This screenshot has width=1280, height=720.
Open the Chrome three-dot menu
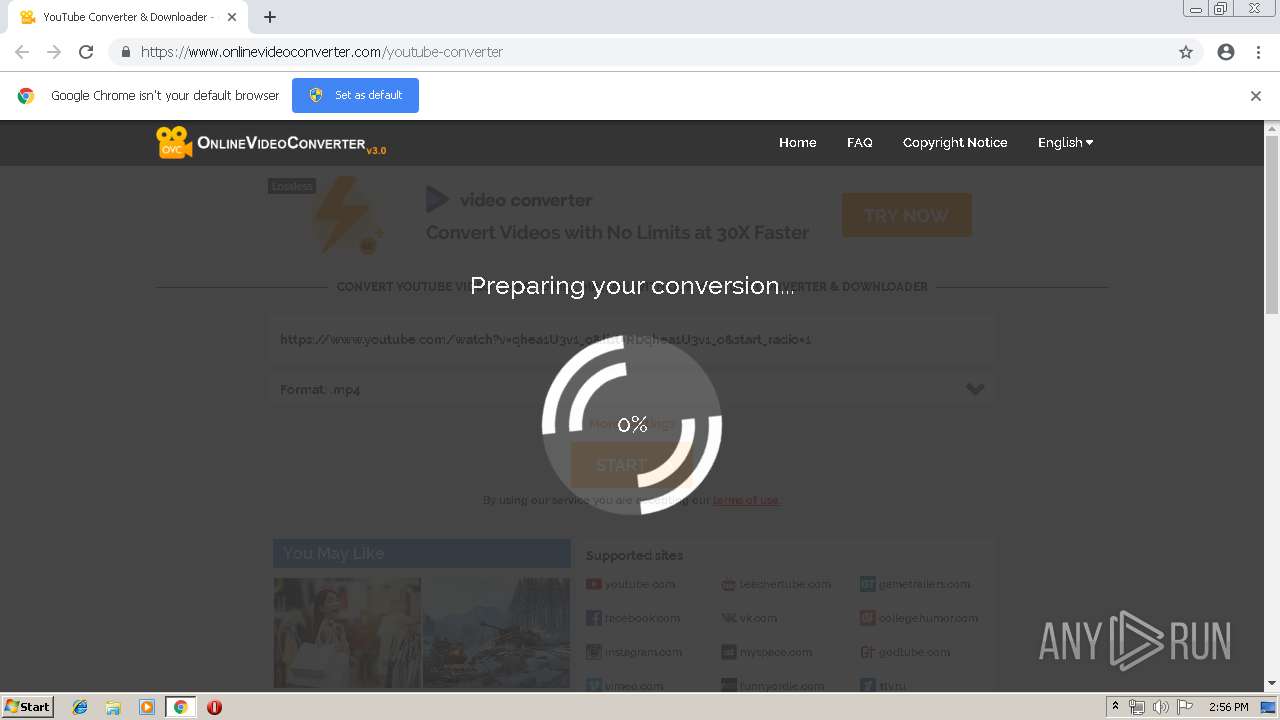1258,52
